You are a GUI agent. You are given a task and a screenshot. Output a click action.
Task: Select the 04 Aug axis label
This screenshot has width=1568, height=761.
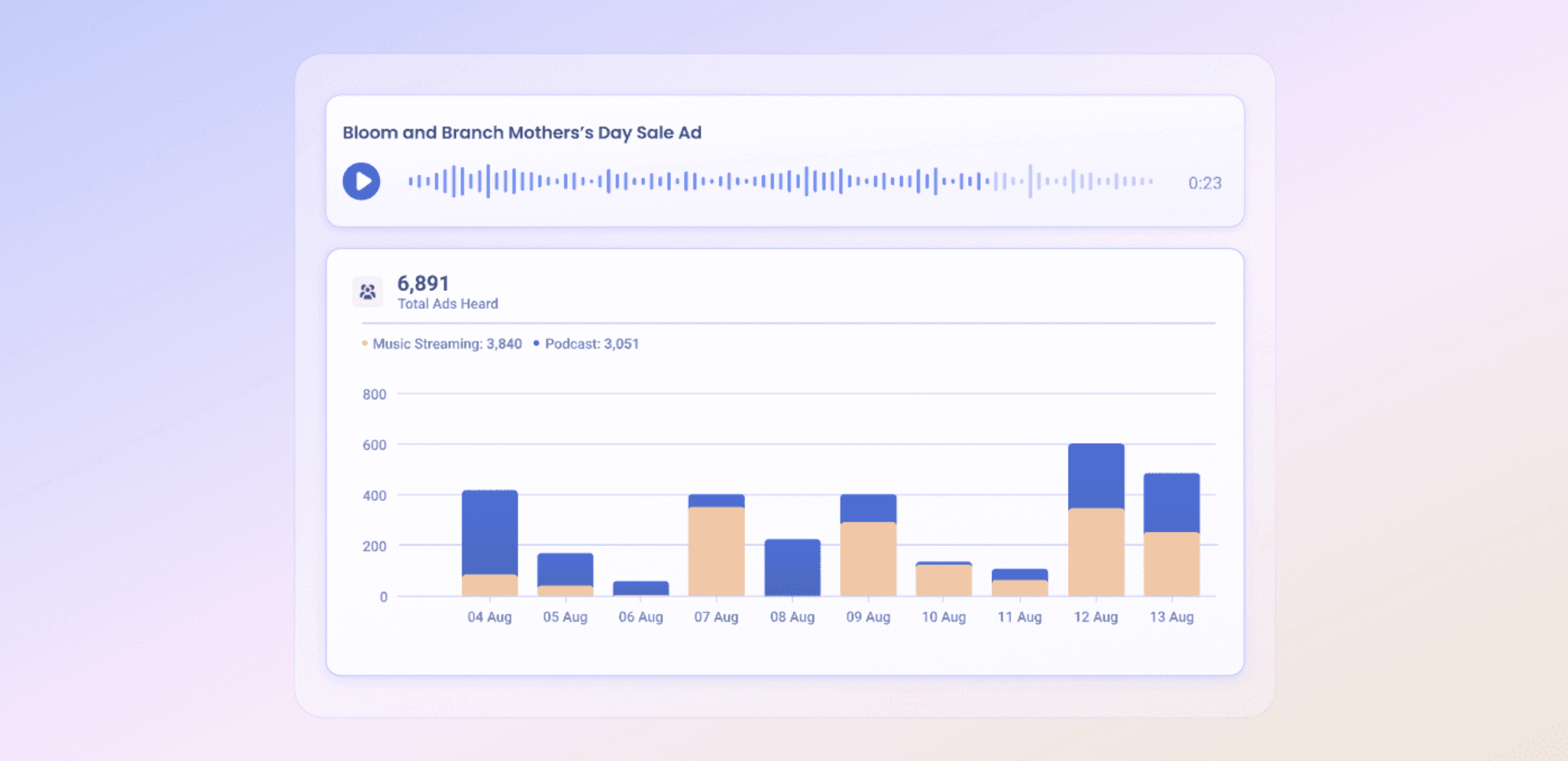(x=490, y=616)
